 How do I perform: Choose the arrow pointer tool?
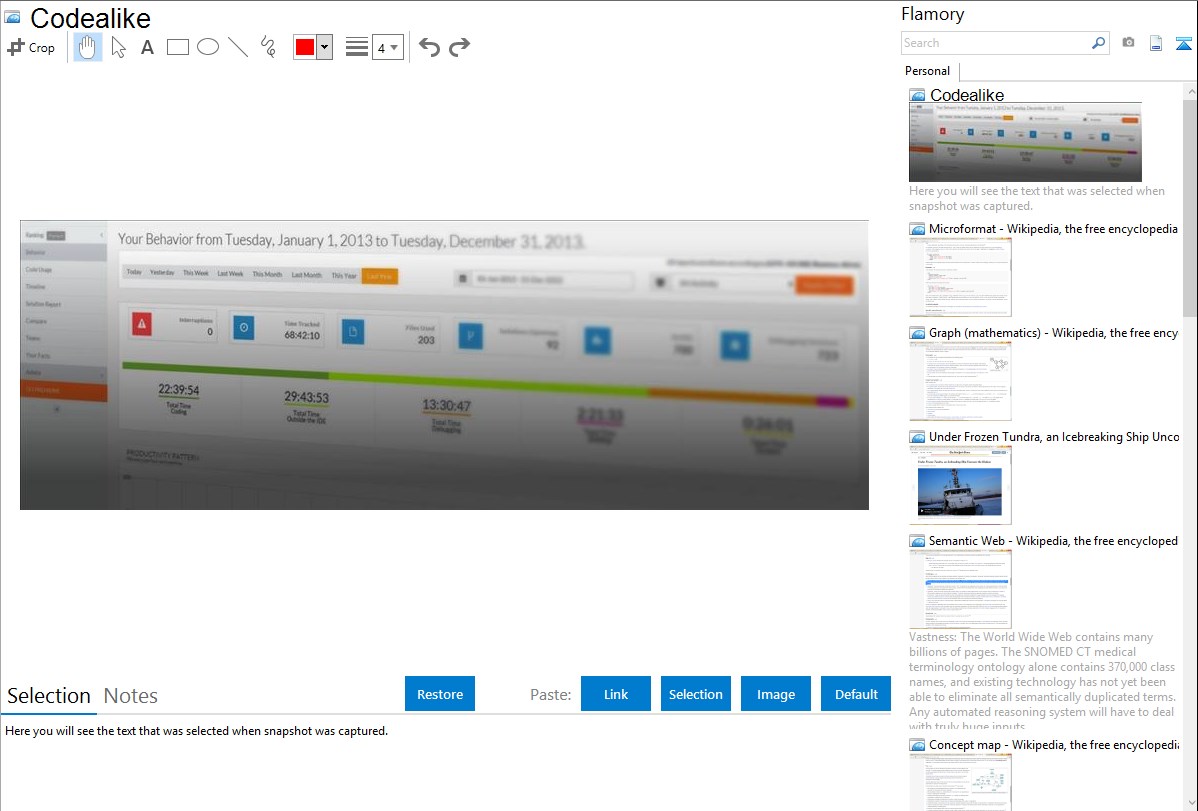[x=118, y=47]
